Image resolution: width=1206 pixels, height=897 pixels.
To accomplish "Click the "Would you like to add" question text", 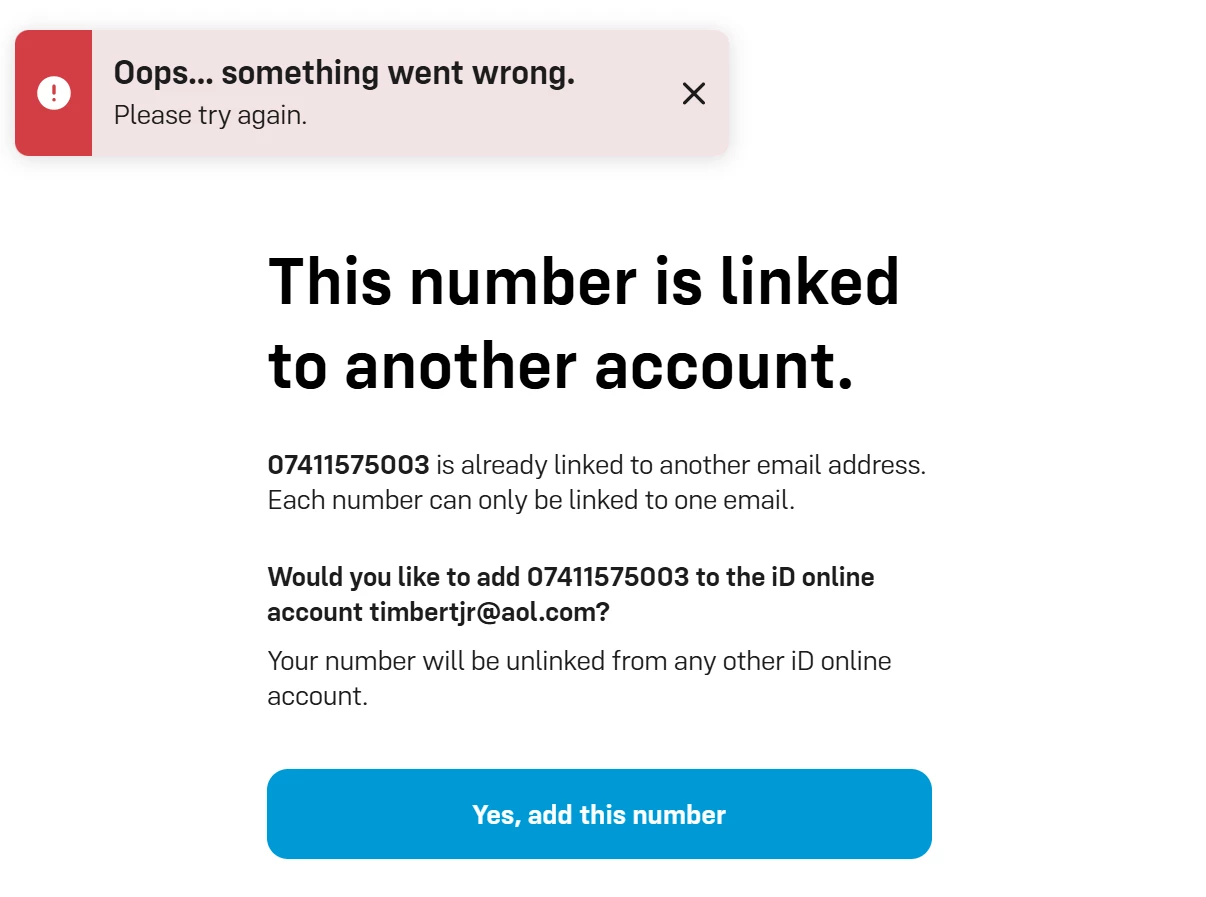I will pyautogui.click(x=394, y=577).
